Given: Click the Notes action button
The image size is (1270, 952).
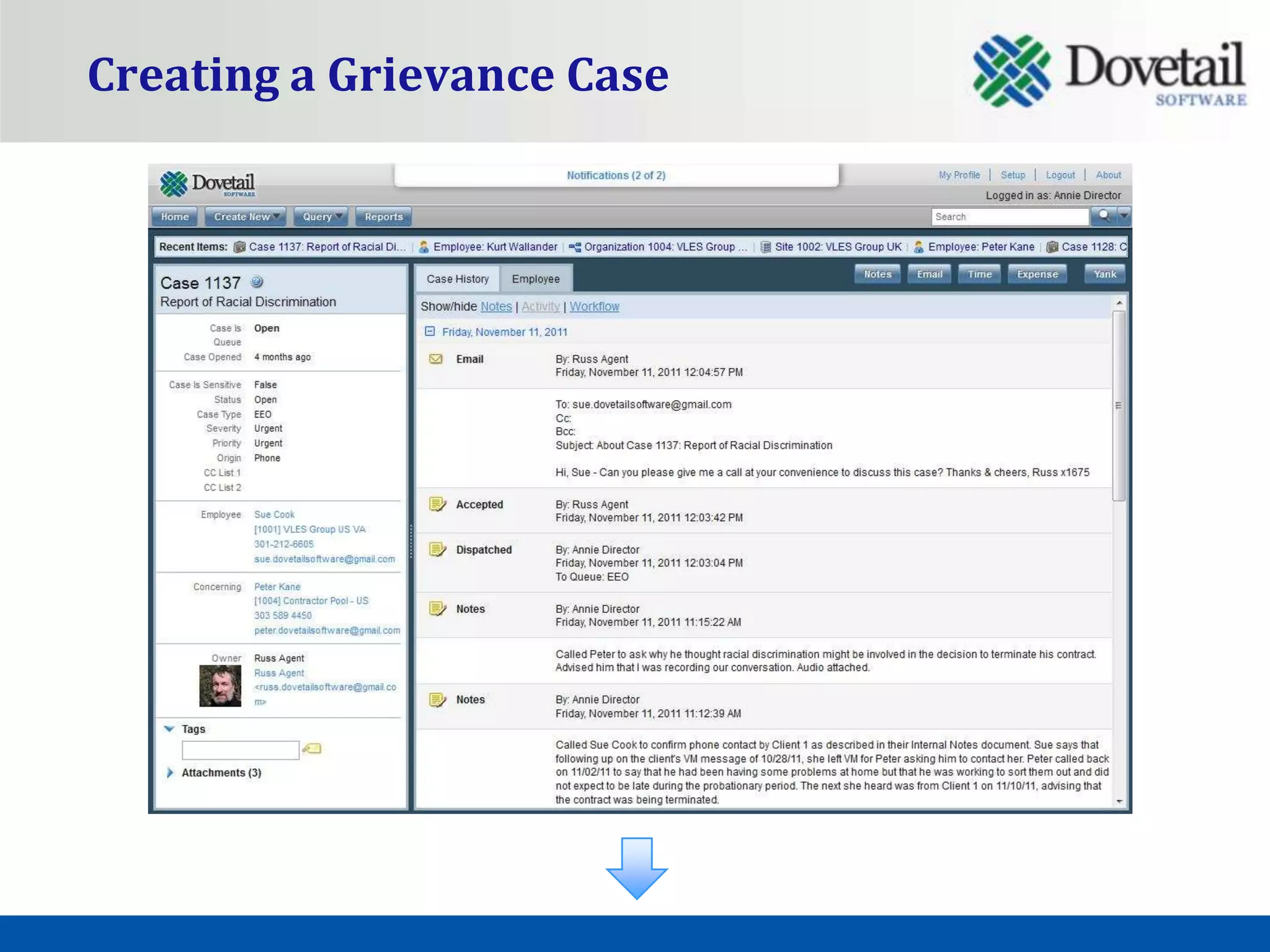Looking at the screenshot, I should [877, 274].
